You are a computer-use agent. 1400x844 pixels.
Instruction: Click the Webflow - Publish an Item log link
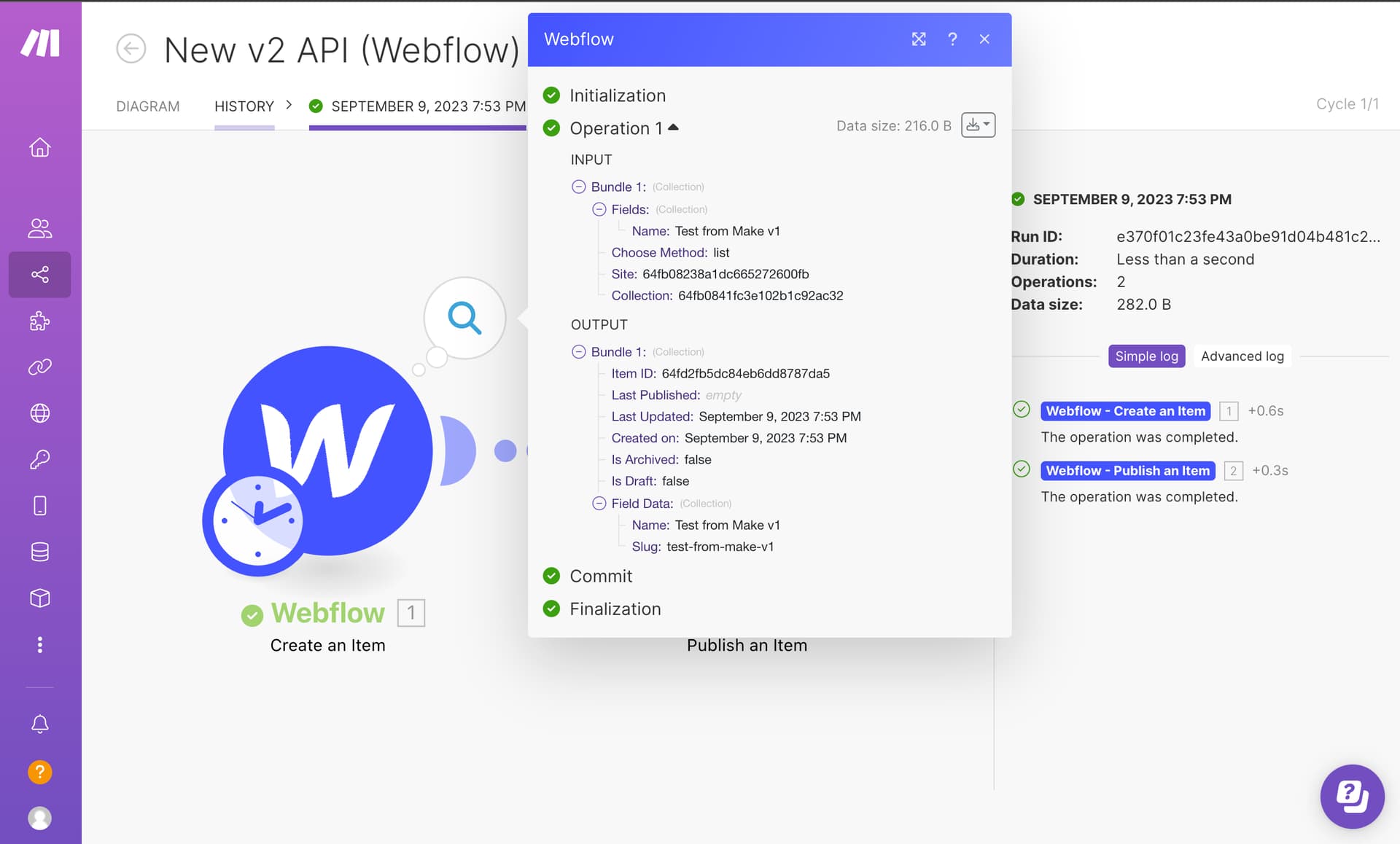(1127, 471)
